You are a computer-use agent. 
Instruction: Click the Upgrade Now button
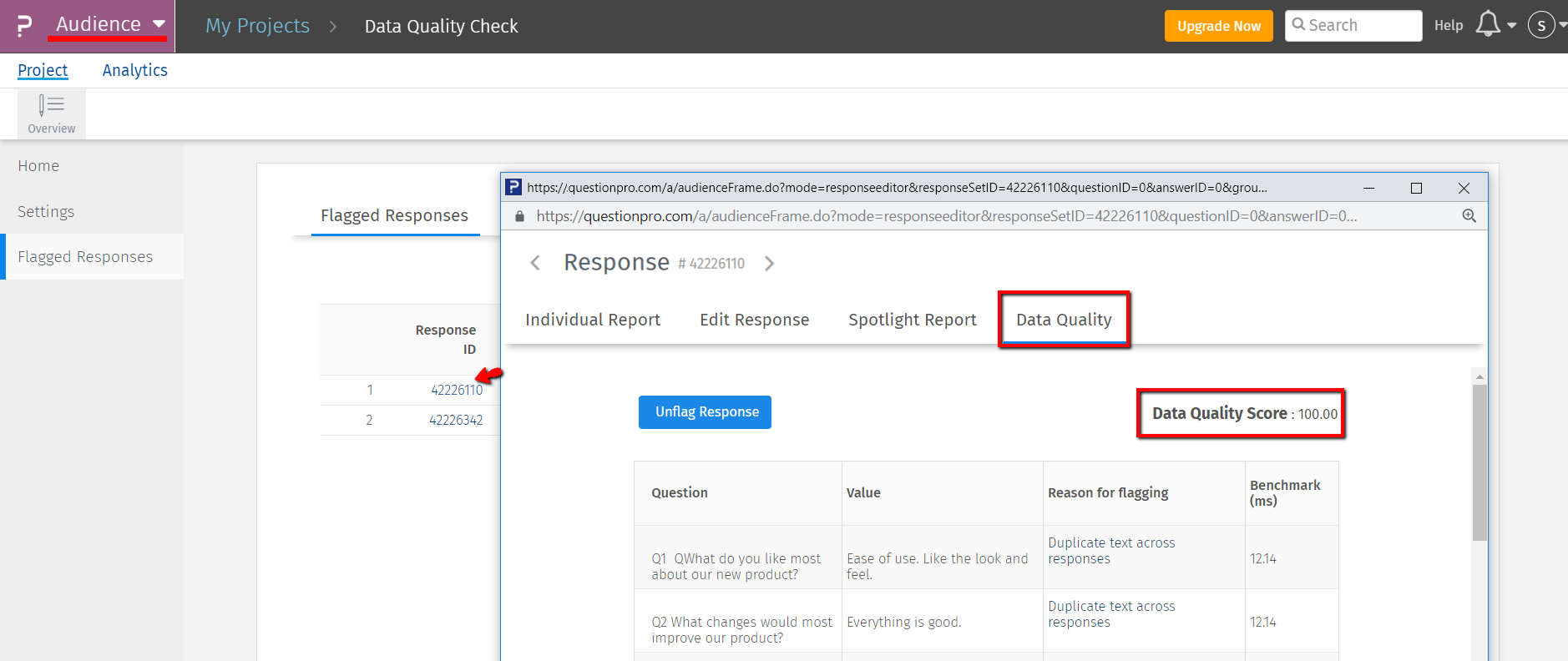tap(1218, 26)
